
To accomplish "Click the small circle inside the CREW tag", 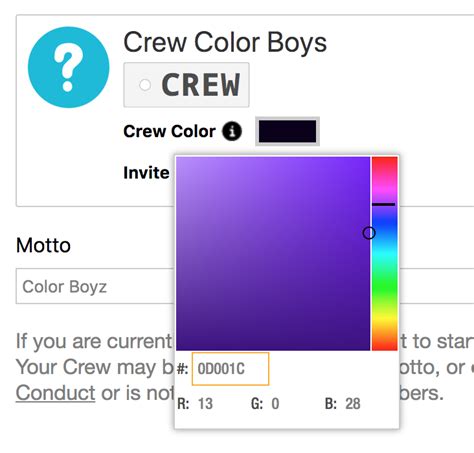I will point(145,85).
